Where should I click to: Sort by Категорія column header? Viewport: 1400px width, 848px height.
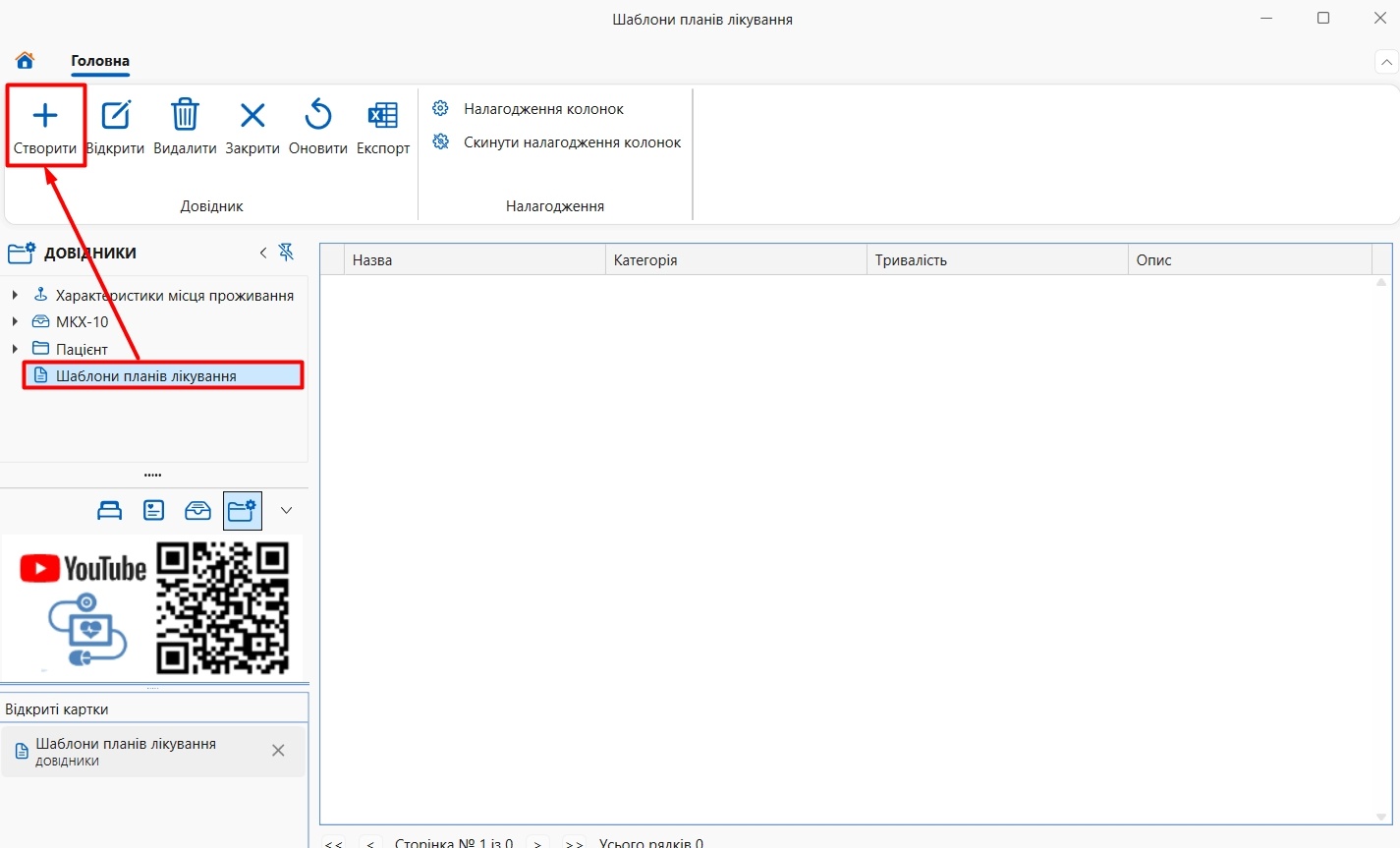tap(736, 260)
